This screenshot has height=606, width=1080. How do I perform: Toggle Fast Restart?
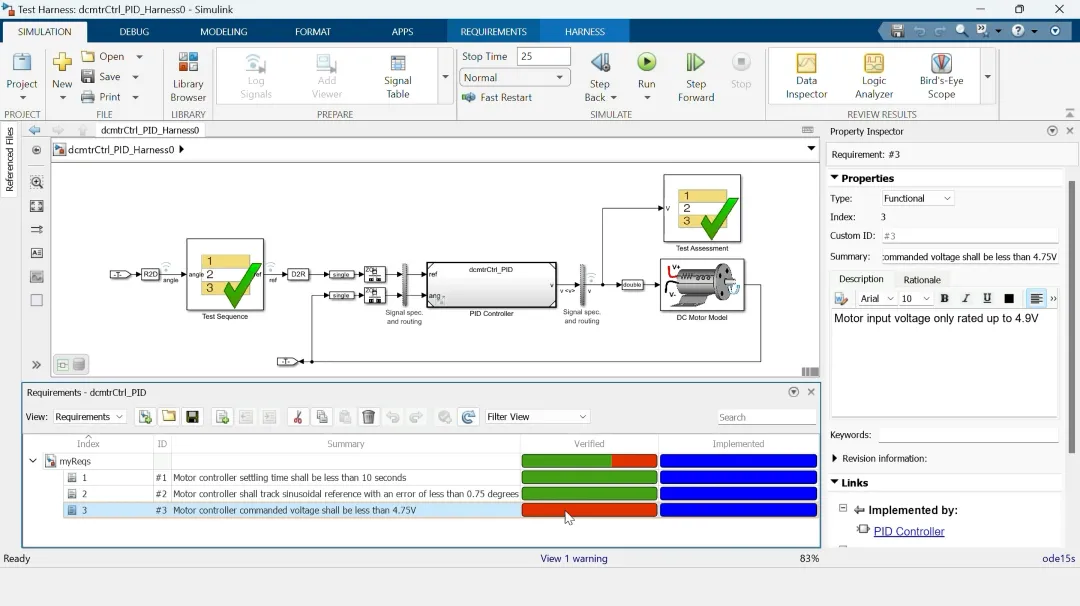click(497, 97)
